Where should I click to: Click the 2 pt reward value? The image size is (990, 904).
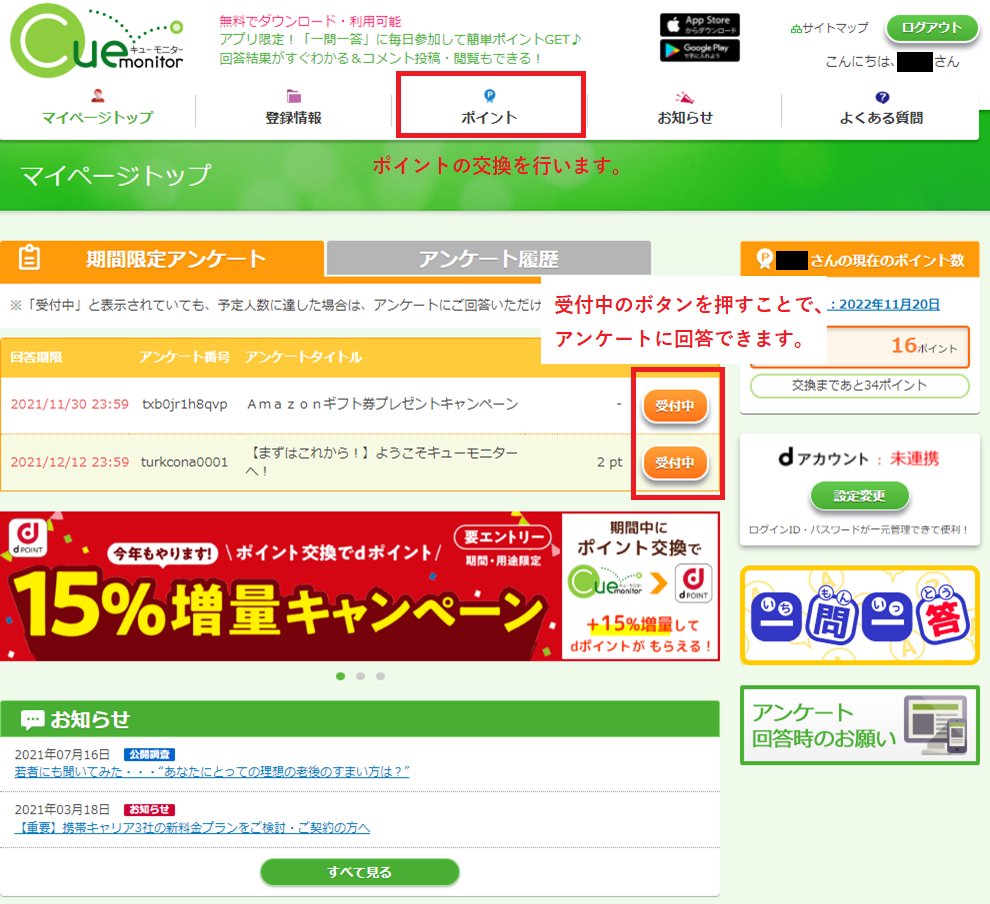609,462
